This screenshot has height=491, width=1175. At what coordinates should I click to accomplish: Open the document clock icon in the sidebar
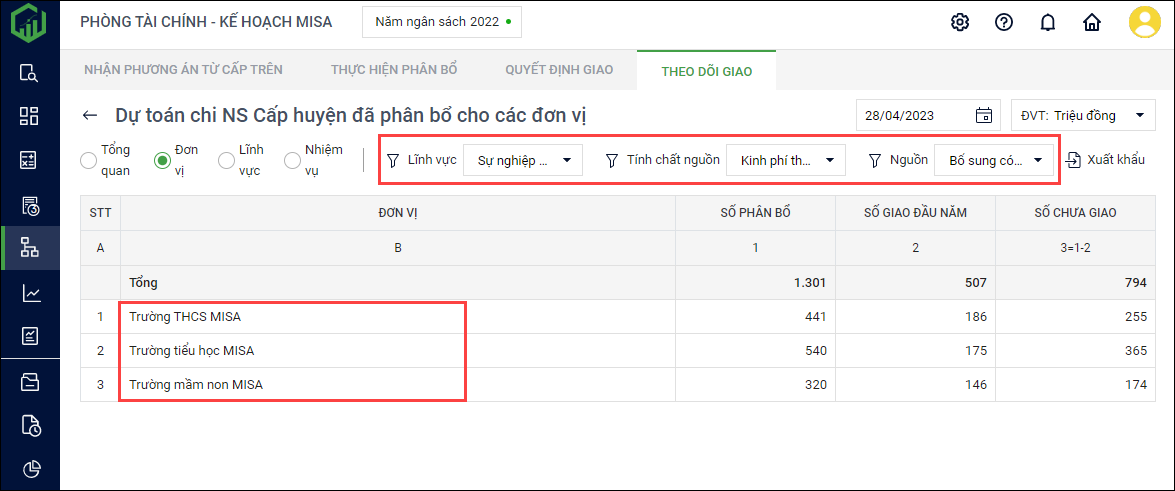[x=29, y=426]
